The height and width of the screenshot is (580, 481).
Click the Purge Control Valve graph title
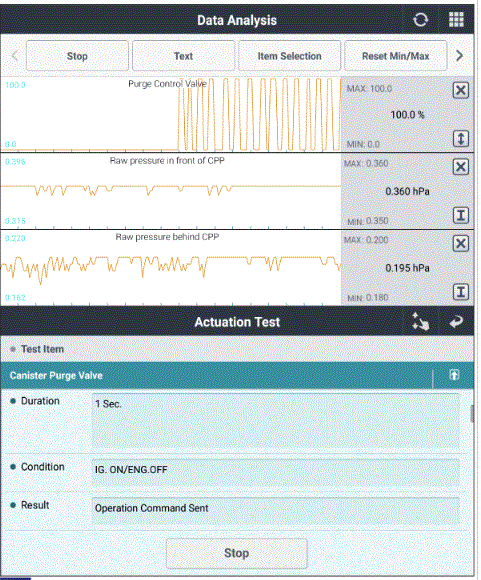[x=167, y=84]
